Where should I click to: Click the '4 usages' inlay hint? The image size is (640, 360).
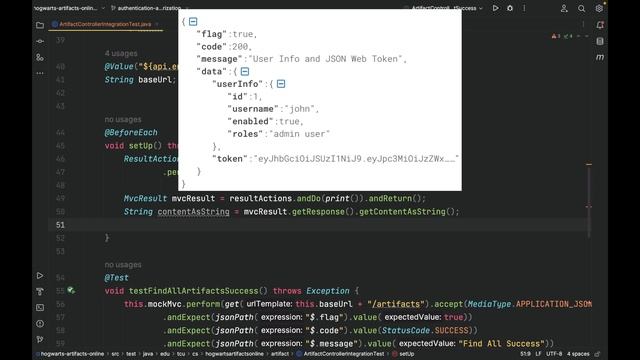[121, 53]
